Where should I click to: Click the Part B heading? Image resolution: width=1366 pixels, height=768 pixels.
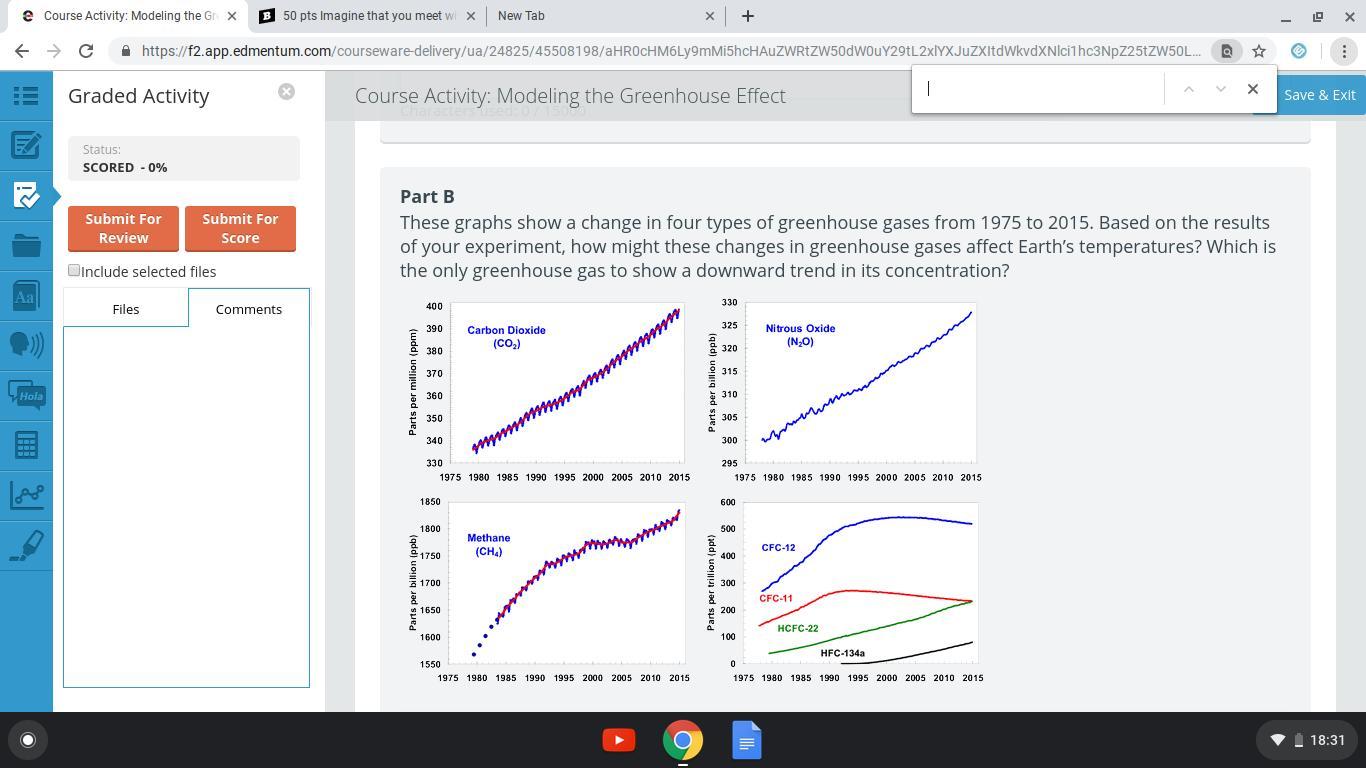click(x=427, y=196)
